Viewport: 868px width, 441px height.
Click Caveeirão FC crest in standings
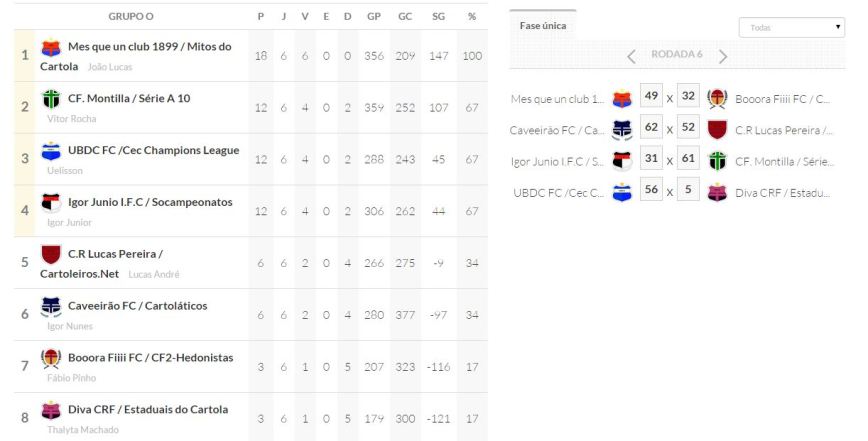coord(51,306)
